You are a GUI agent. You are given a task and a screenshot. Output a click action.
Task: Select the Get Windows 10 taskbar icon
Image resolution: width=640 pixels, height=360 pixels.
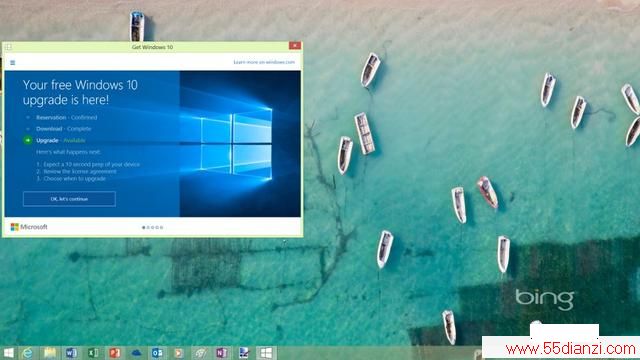point(266,353)
